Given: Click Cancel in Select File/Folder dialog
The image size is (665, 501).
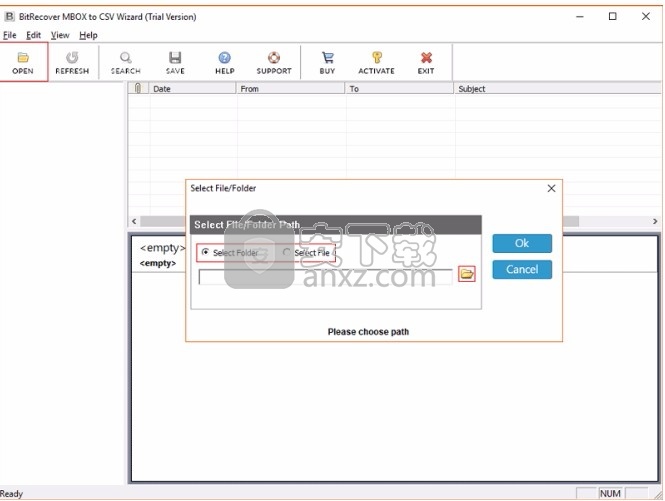Looking at the screenshot, I should (522, 269).
